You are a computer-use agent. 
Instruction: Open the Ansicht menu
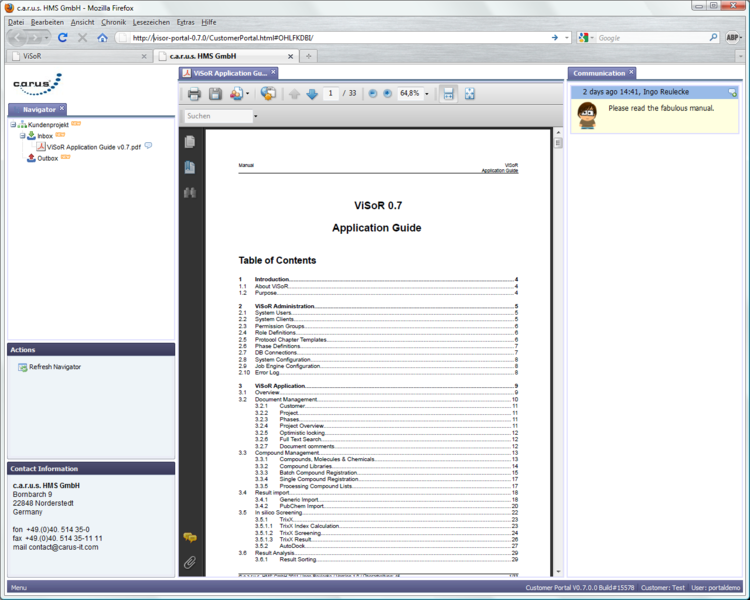click(x=82, y=22)
